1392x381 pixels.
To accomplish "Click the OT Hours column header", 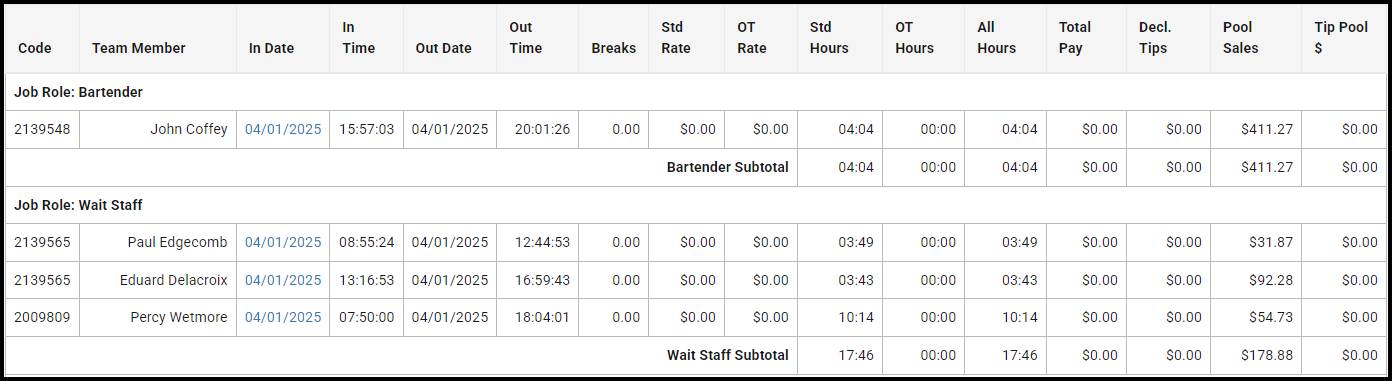I will 914,38.
